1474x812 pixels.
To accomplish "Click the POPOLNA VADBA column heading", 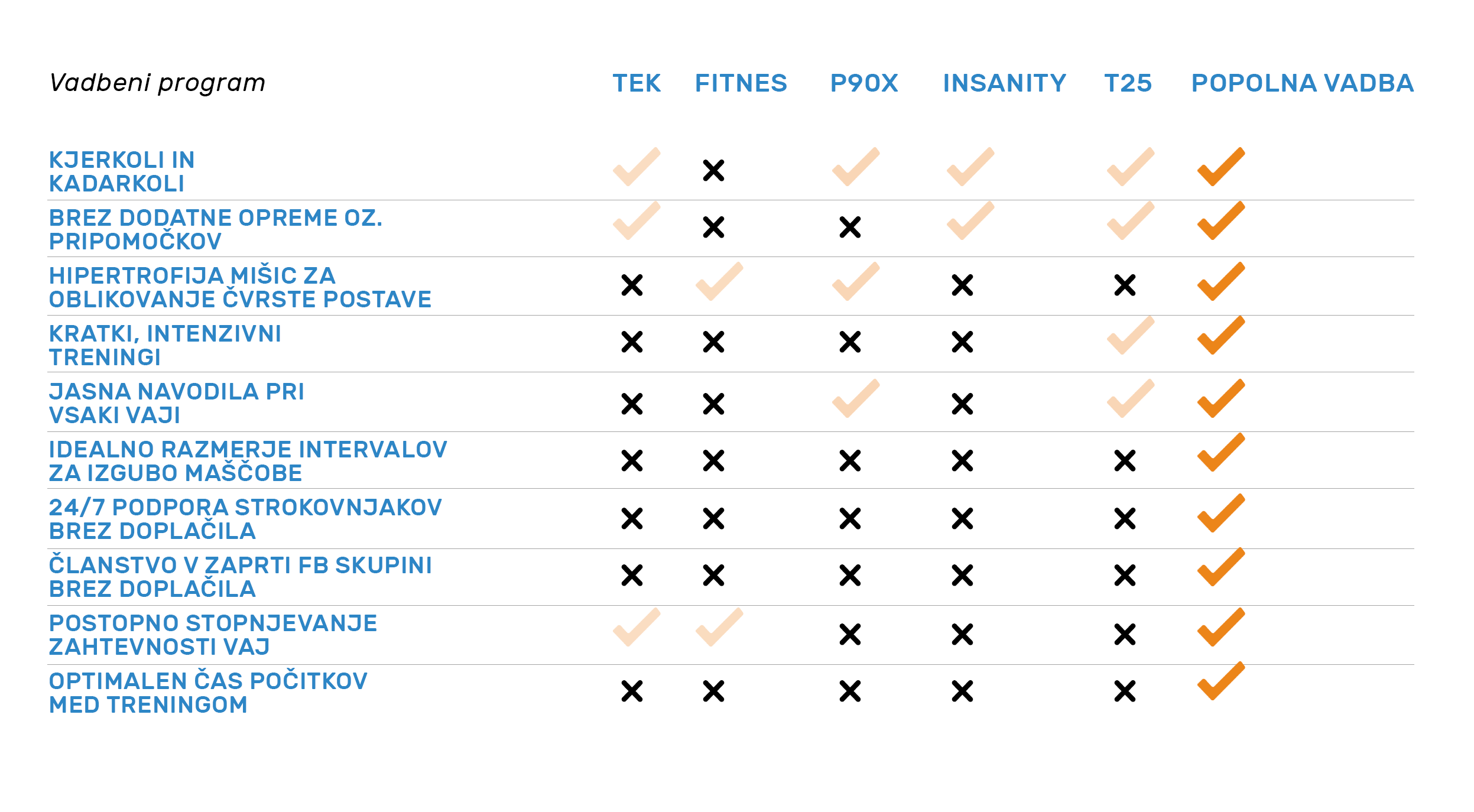I will pos(1302,83).
